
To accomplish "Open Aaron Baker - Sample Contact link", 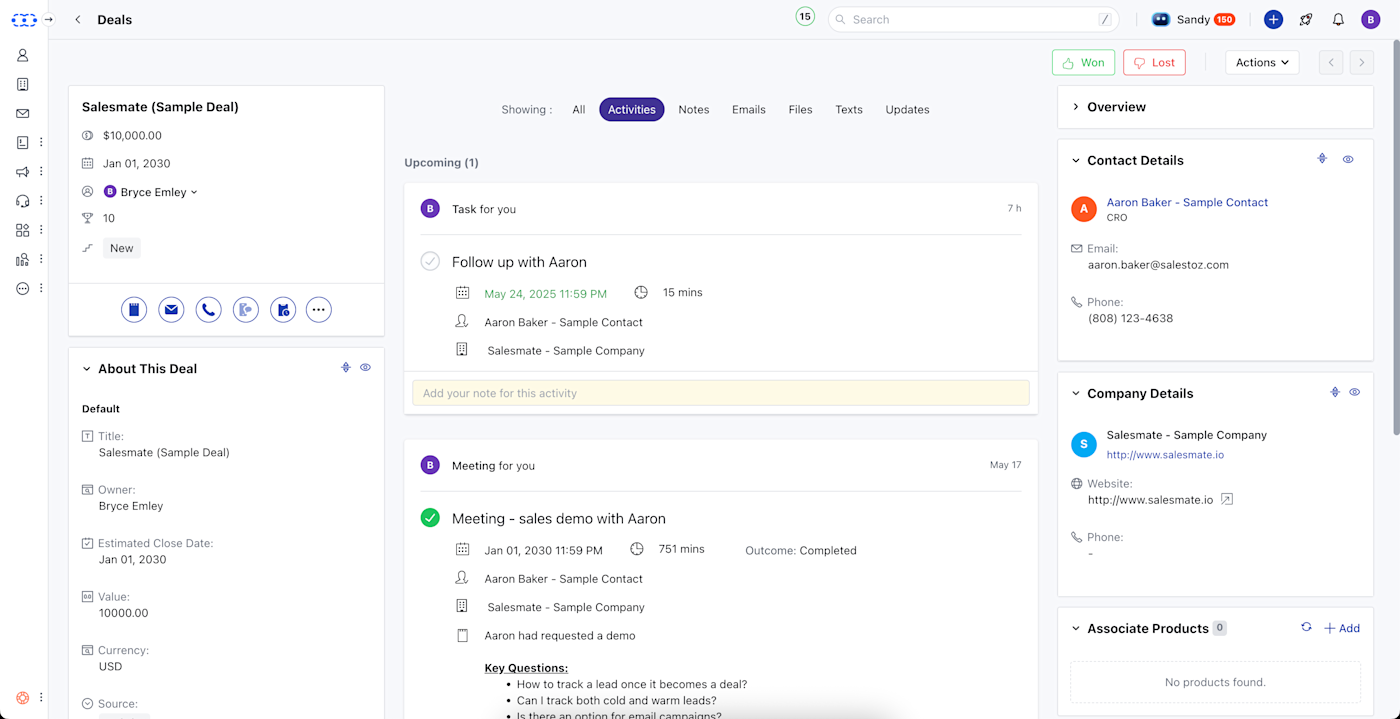I will [x=1187, y=202].
